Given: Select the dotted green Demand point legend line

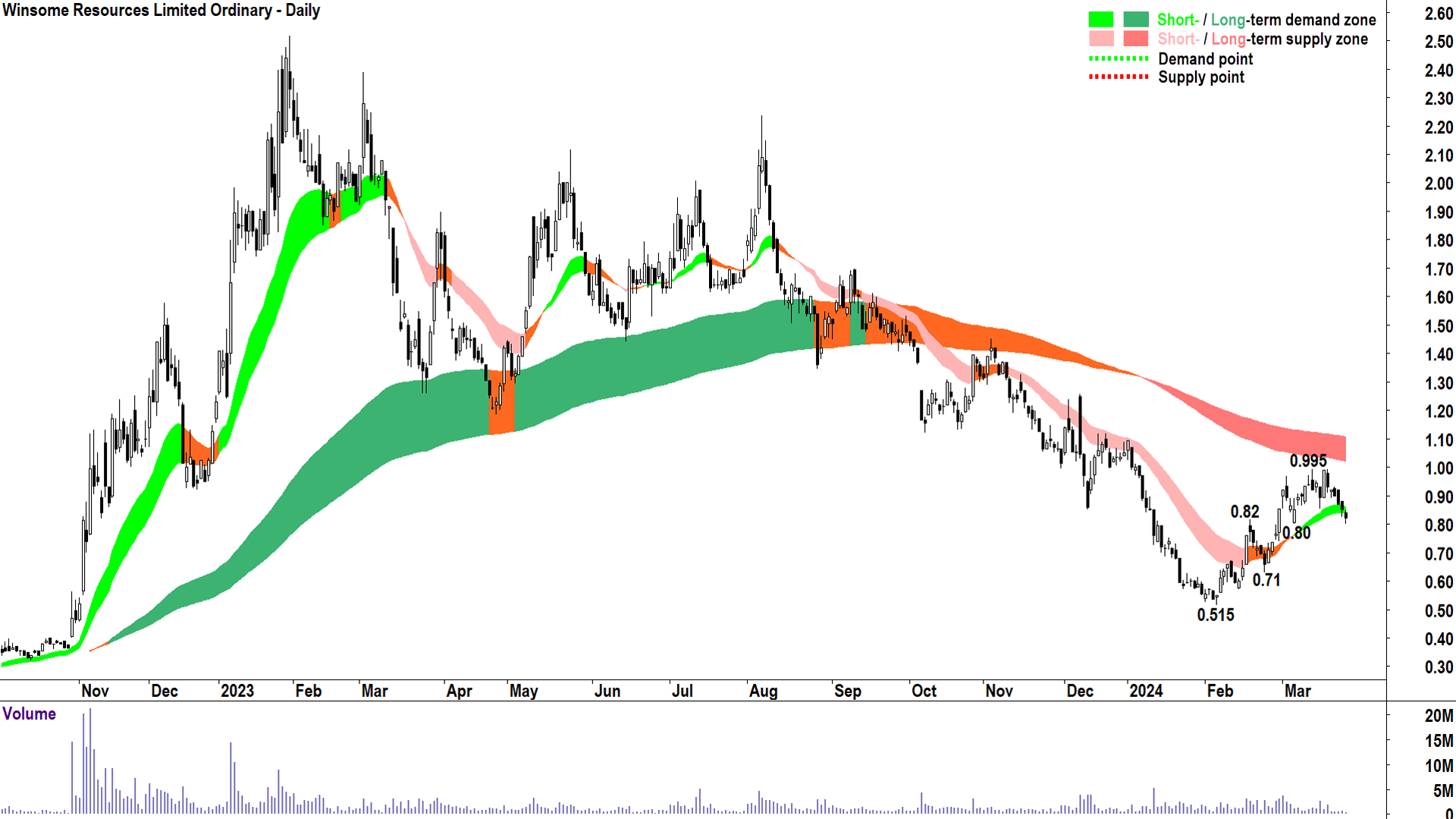Looking at the screenshot, I should tap(1119, 59).
